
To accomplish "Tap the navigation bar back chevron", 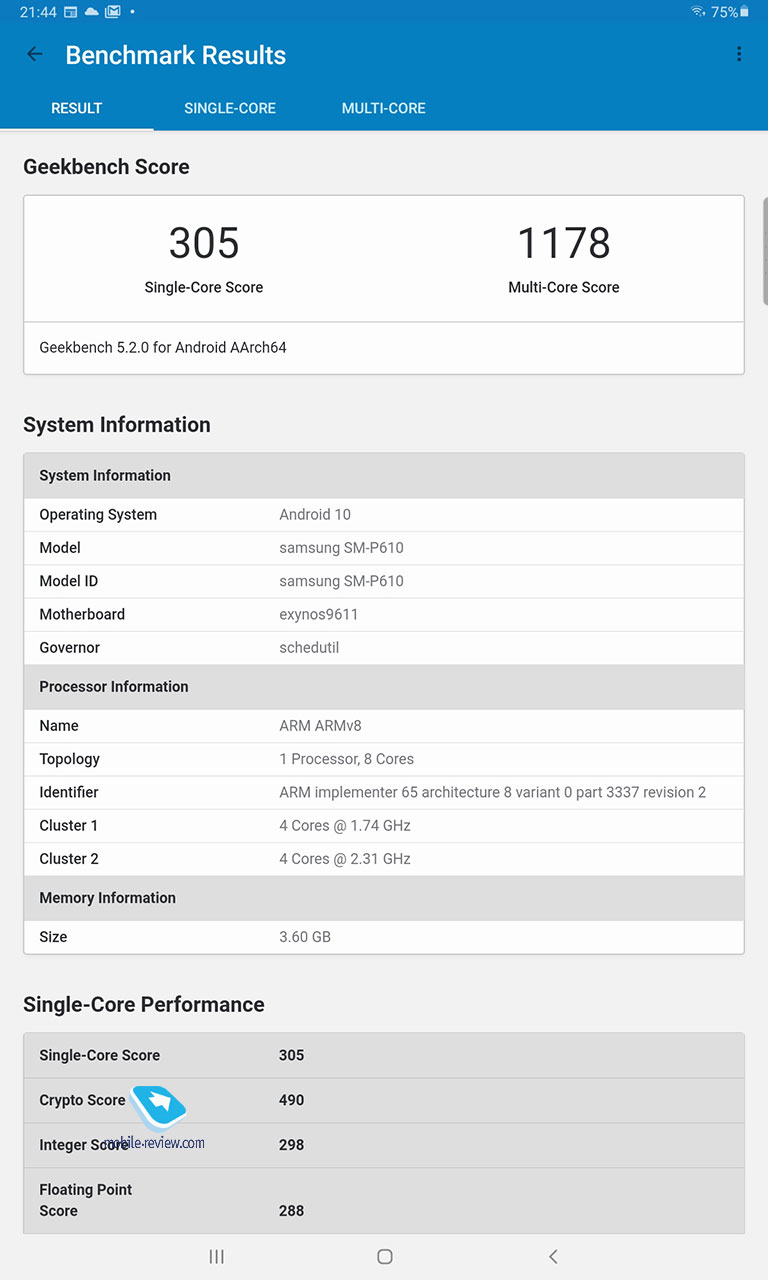I will pyautogui.click(x=553, y=1256).
